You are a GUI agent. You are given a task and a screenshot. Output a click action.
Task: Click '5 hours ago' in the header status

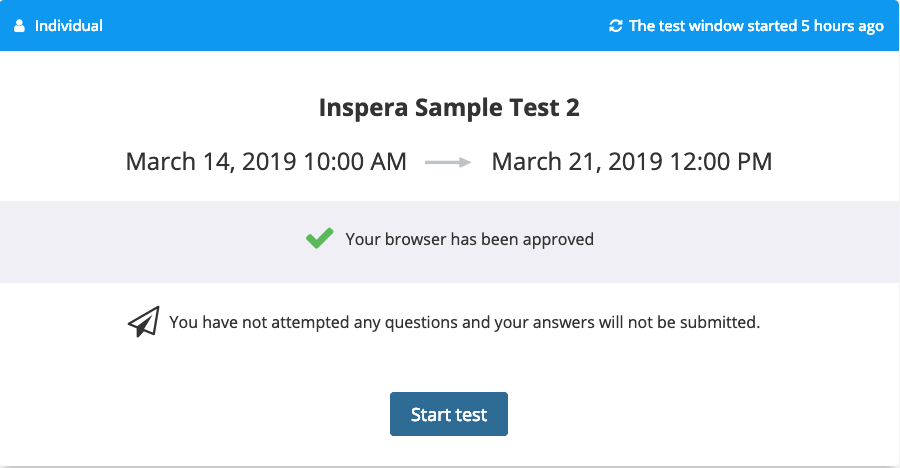(843, 26)
